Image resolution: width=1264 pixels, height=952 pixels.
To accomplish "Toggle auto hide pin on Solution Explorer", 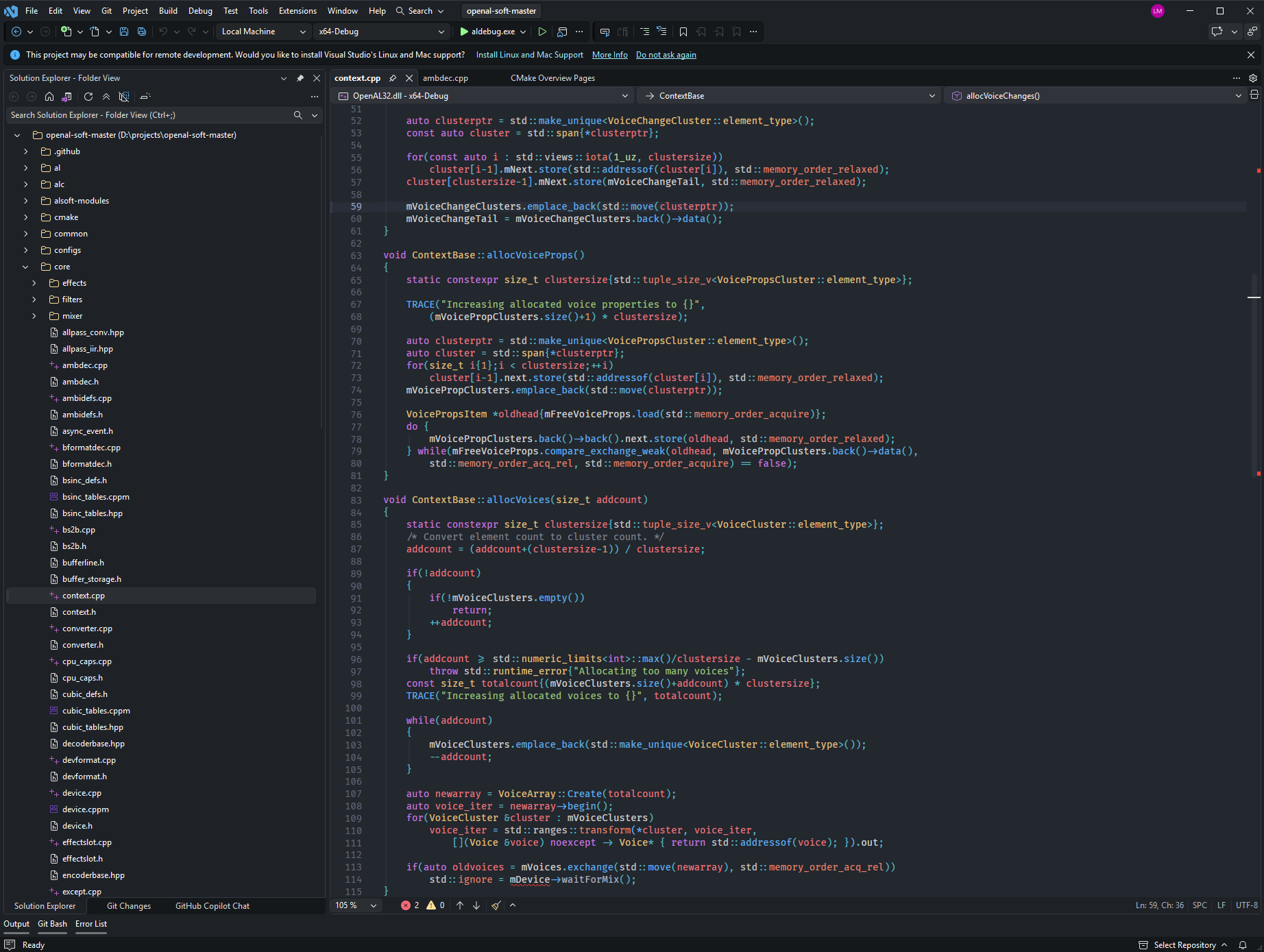I will [300, 78].
